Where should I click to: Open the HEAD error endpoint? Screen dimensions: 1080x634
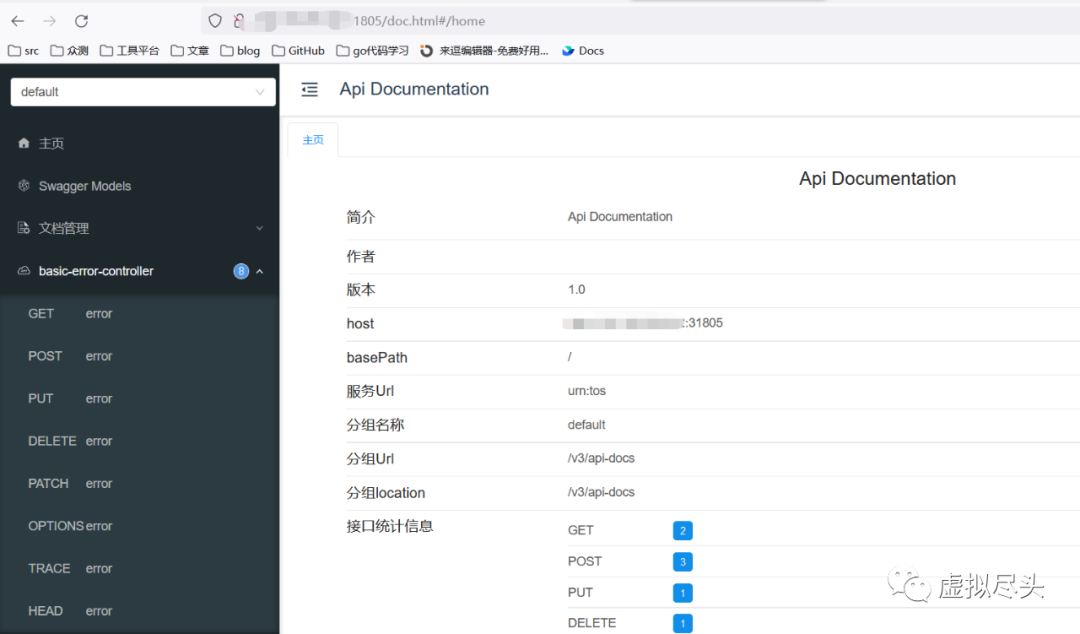click(x=140, y=611)
